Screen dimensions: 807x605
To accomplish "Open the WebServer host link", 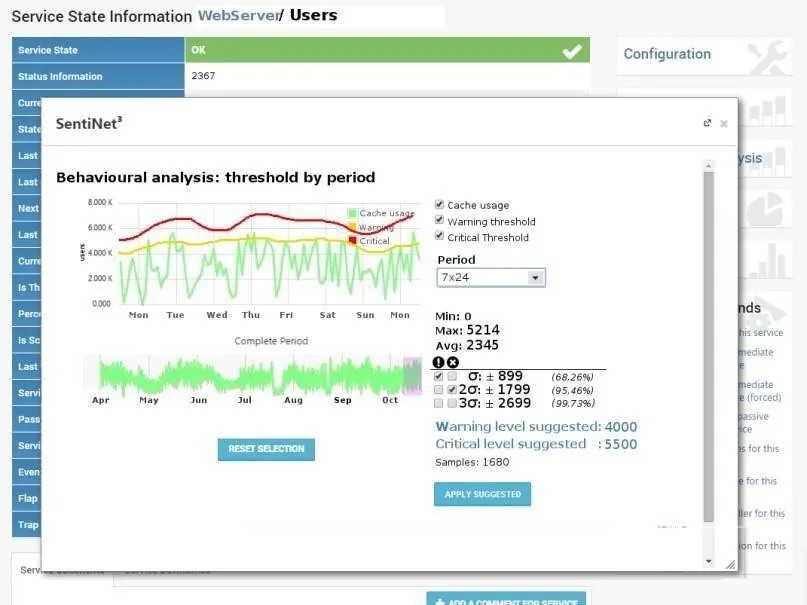I will click(238, 15).
